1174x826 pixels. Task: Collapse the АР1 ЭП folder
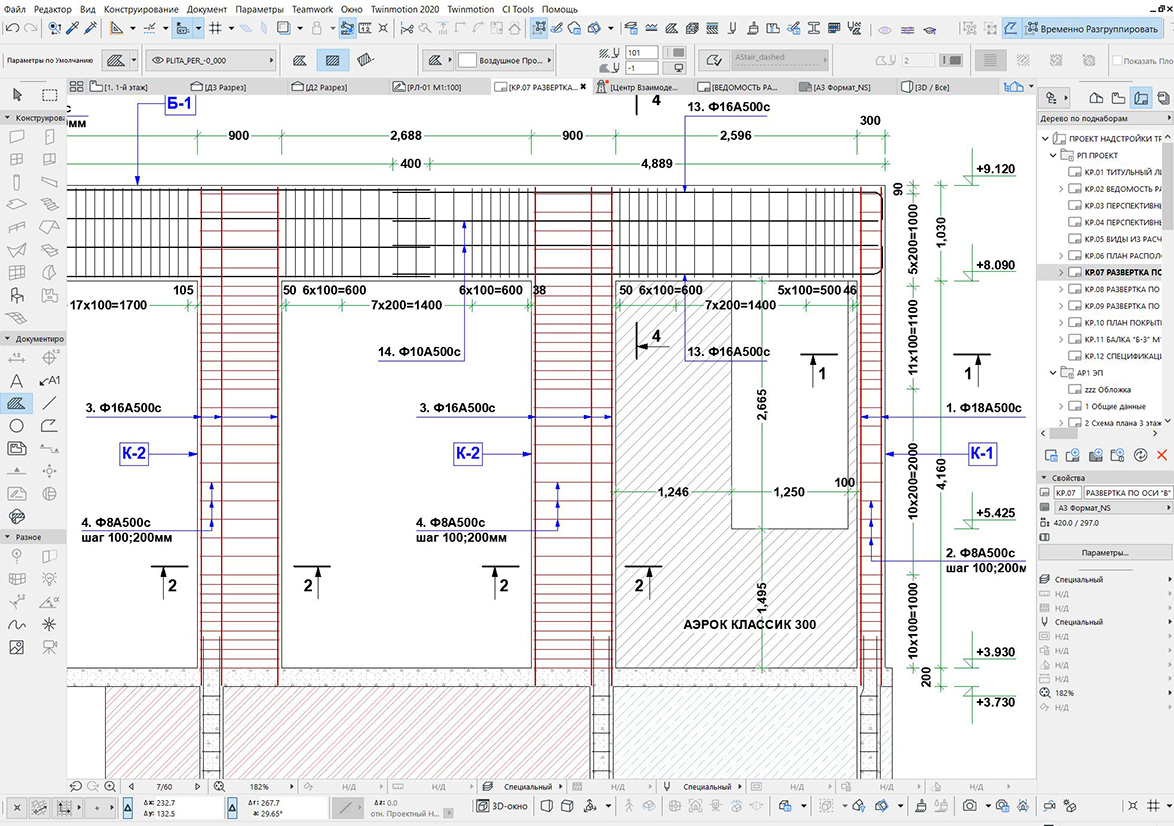1053,372
